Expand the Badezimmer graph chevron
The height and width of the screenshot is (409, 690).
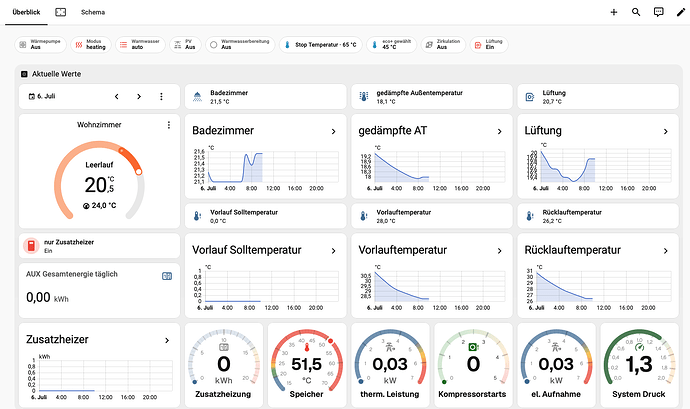334,131
